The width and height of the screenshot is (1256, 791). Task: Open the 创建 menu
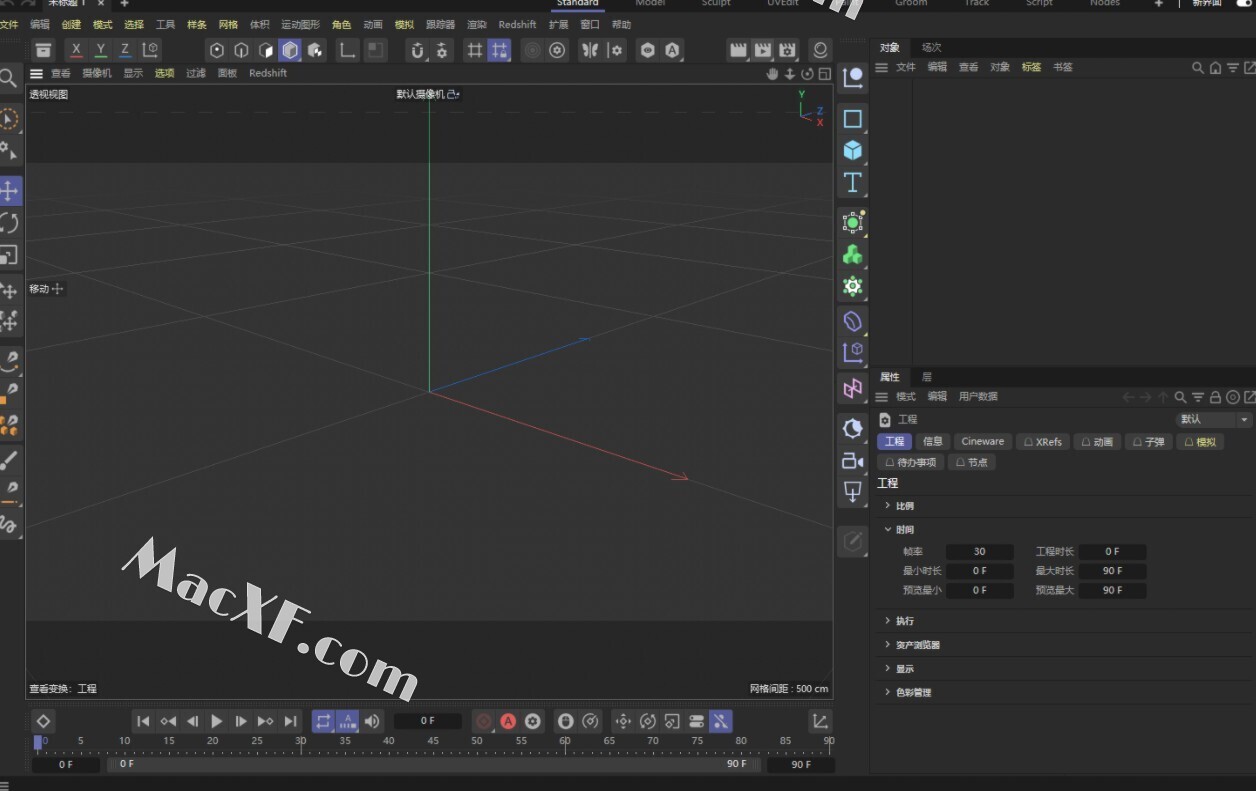point(71,24)
